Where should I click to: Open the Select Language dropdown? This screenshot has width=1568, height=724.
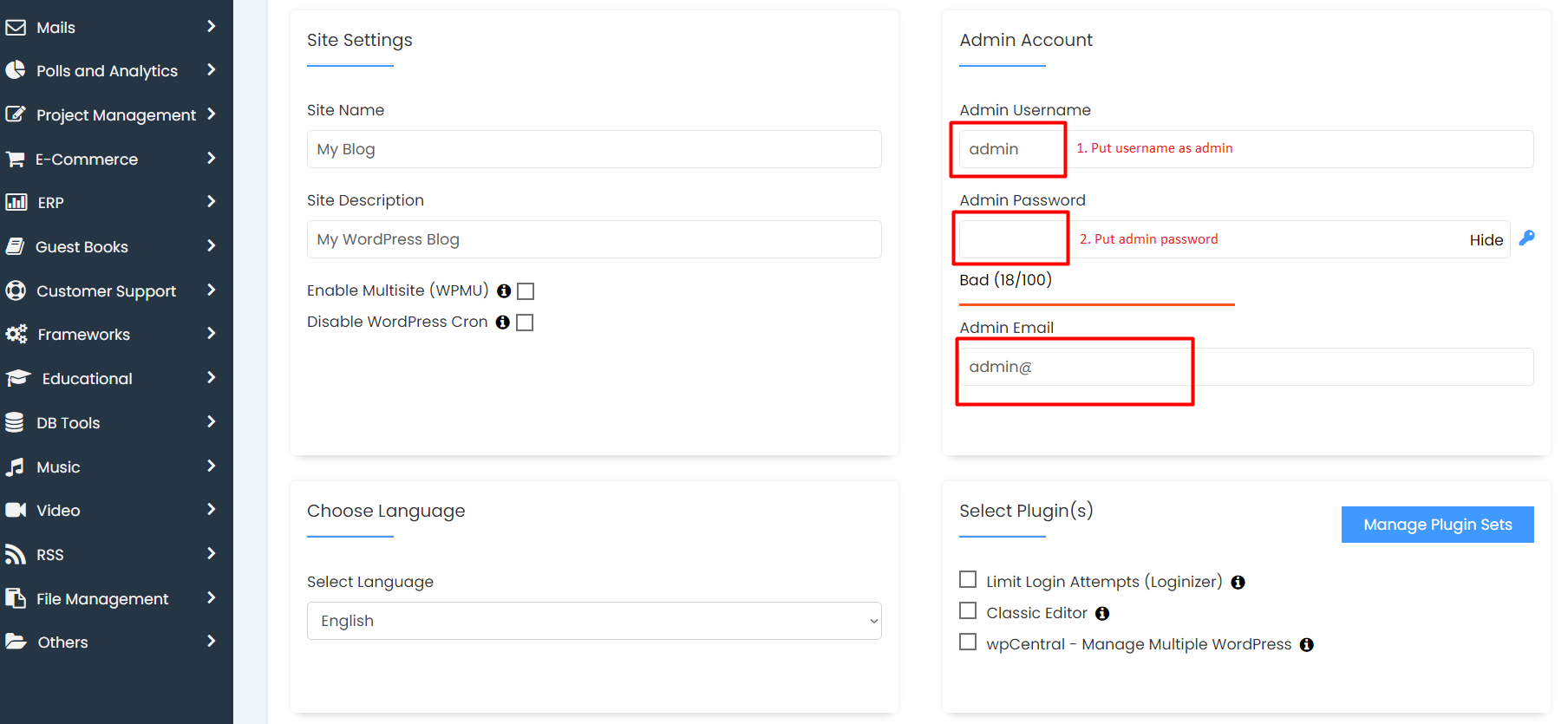coord(594,621)
